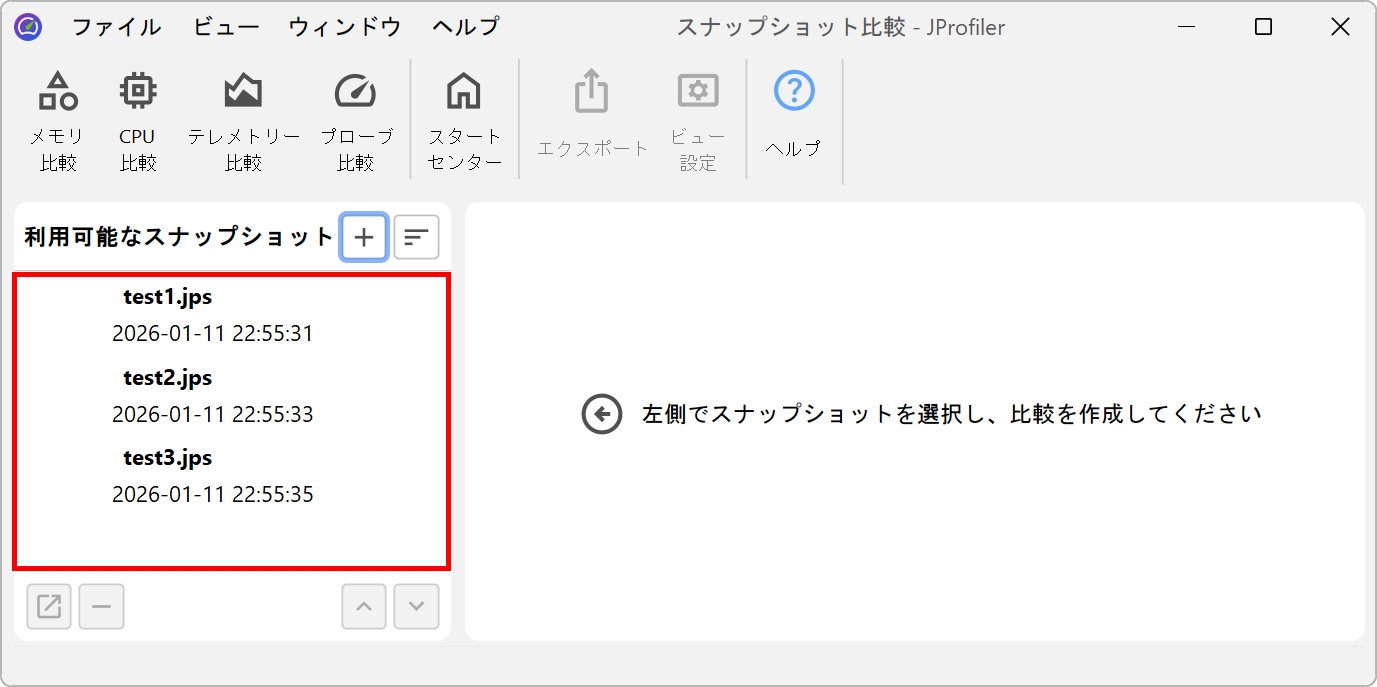Click the open snapshot in window button
The width and height of the screenshot is (1377, 687).
tap(49, 606)
